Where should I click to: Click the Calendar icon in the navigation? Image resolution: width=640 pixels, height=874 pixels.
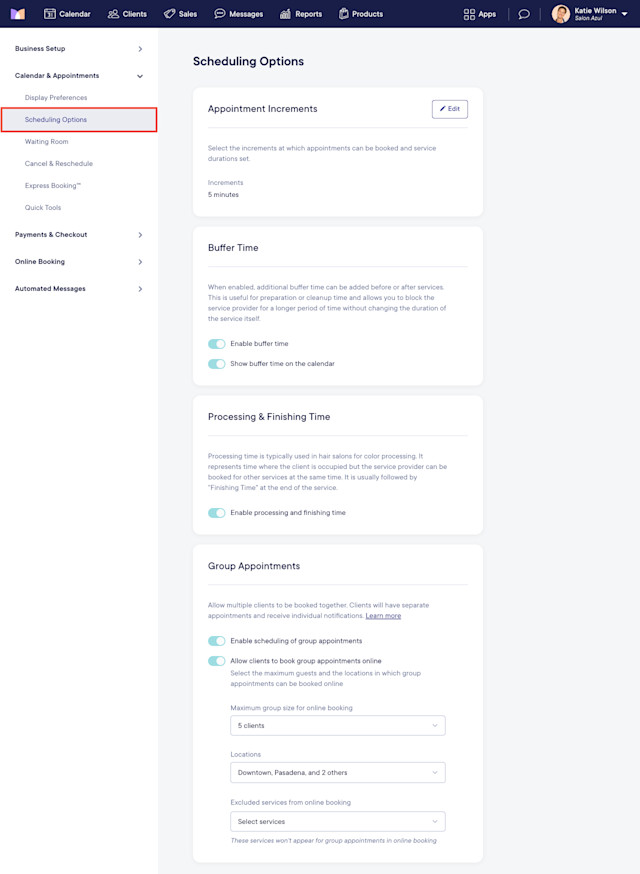tap(50, 14)
